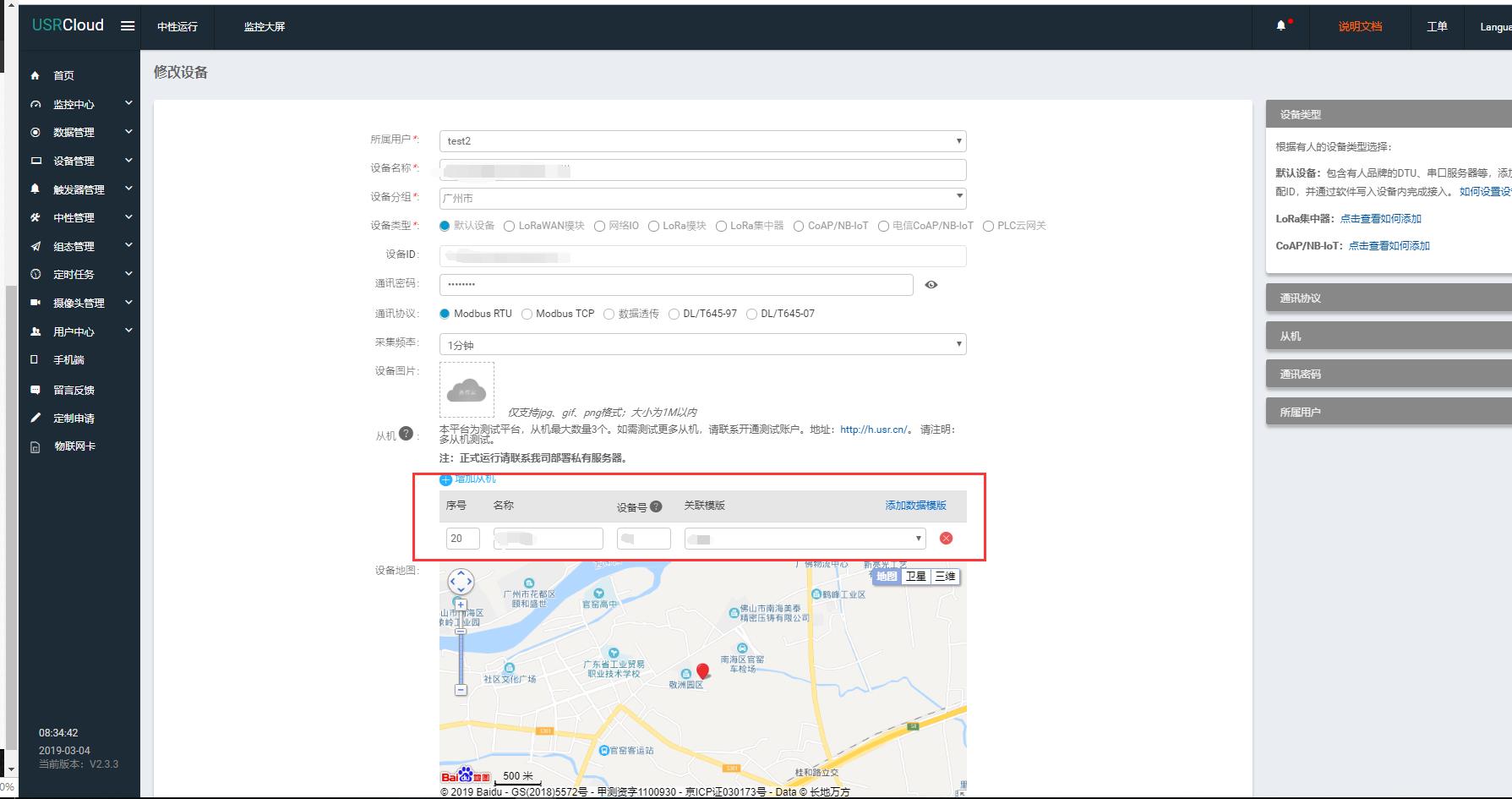Expand 设备管理 sidebar chevron

(x=128, y=160)
